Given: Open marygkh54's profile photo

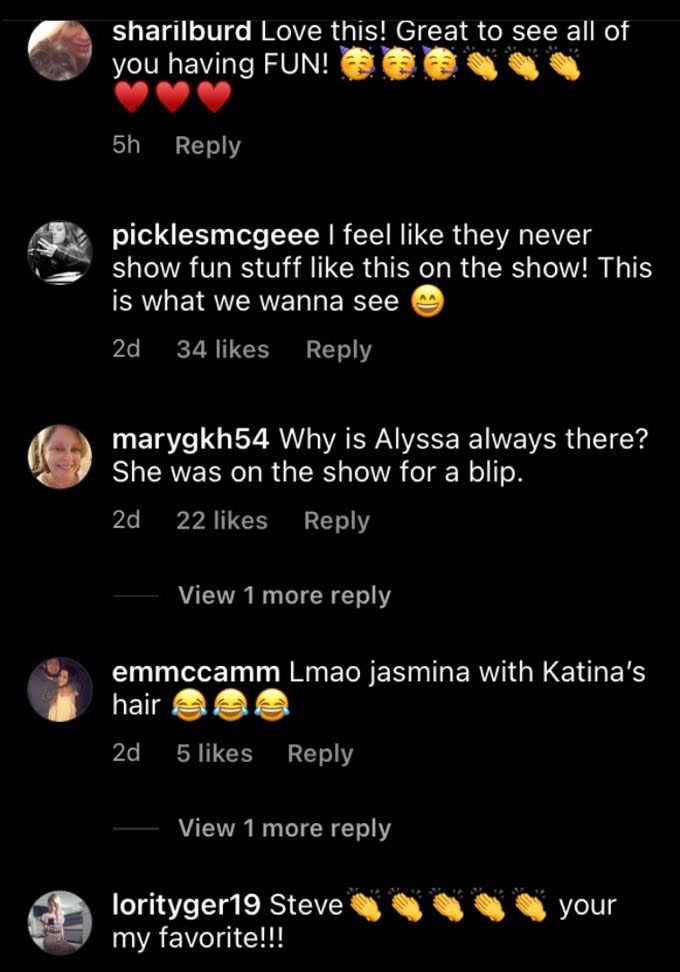Looking at the screenshot, I should 60,456.
